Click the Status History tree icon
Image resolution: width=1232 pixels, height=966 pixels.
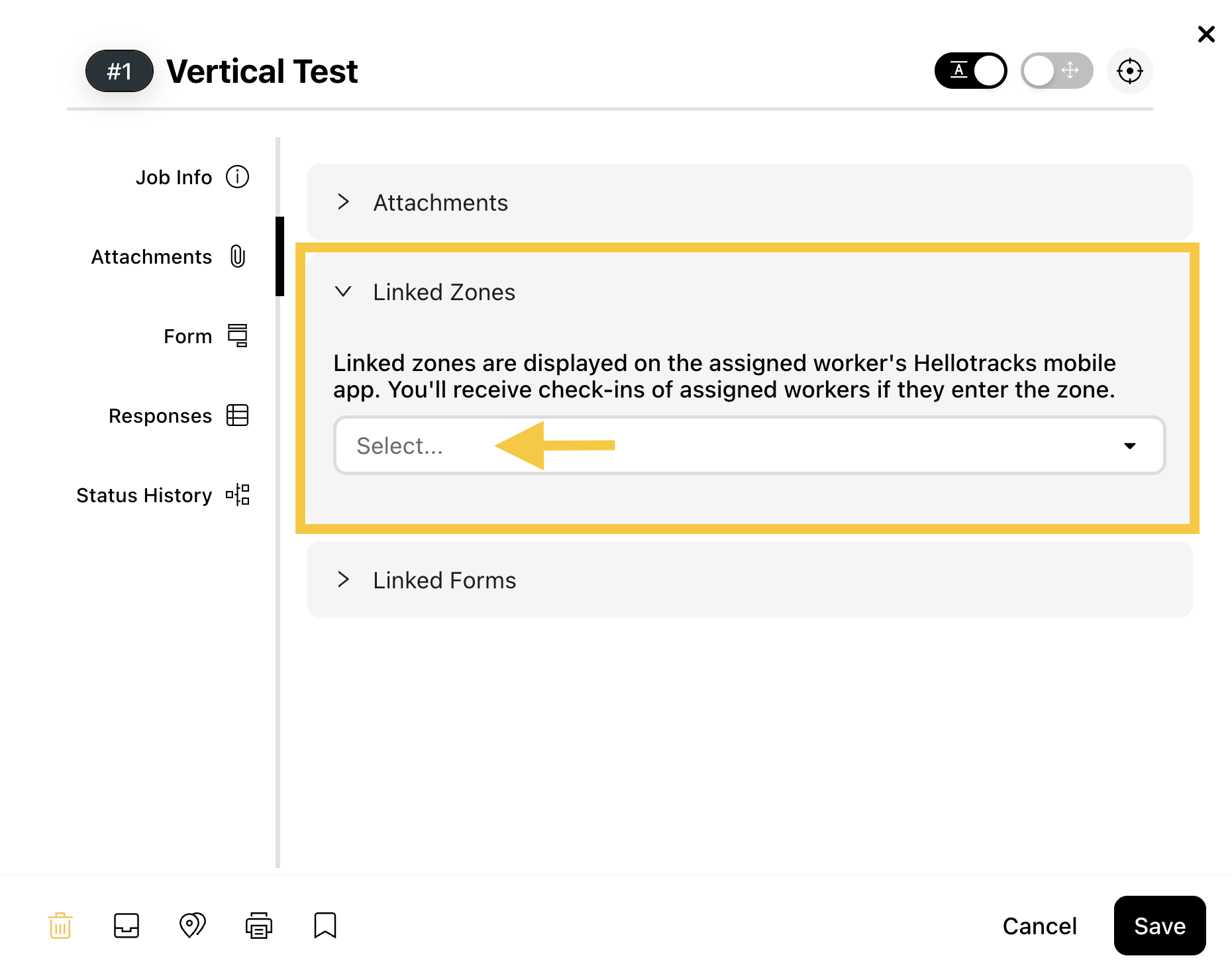pos(238,495)
